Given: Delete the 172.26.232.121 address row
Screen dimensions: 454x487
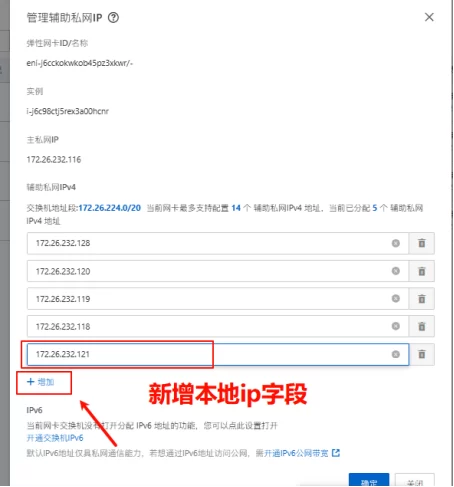Looking at the screenshot, I should (x=422, y=354).
